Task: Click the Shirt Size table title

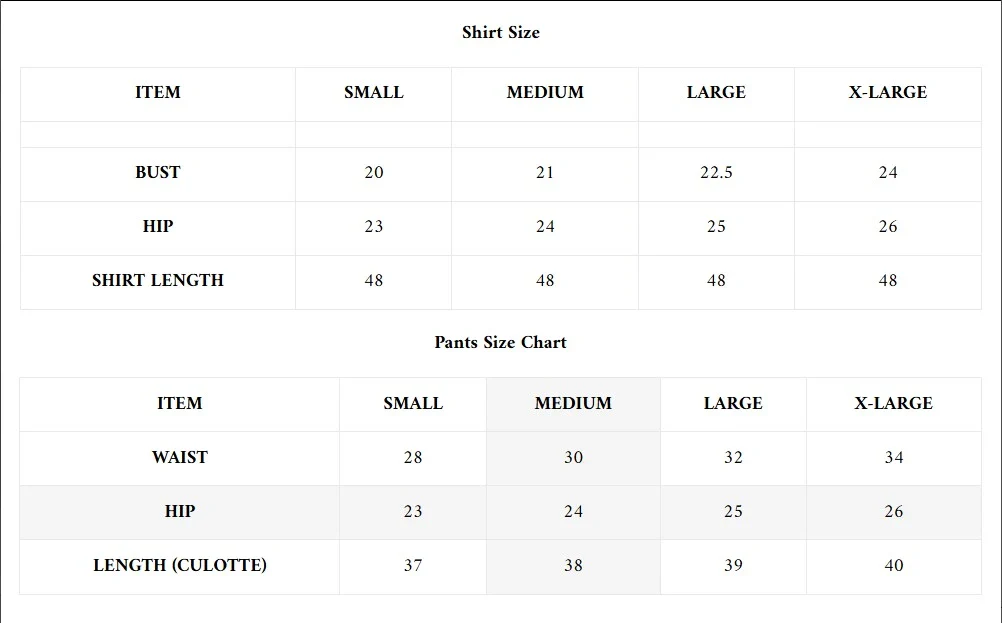Action: pos(500,32)
